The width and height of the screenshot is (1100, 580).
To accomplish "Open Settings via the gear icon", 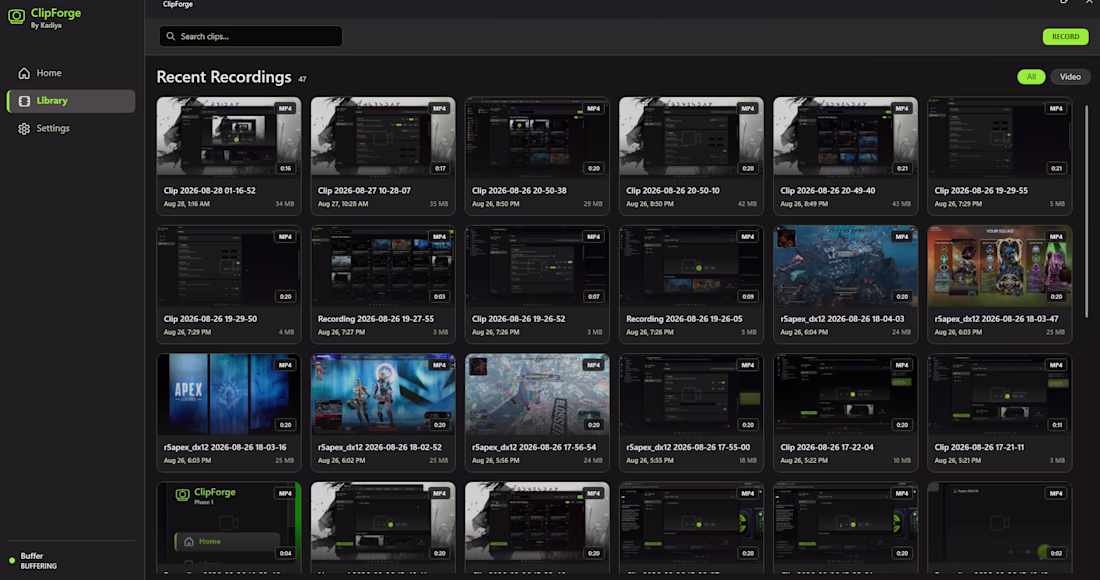I will coord(24,128).
